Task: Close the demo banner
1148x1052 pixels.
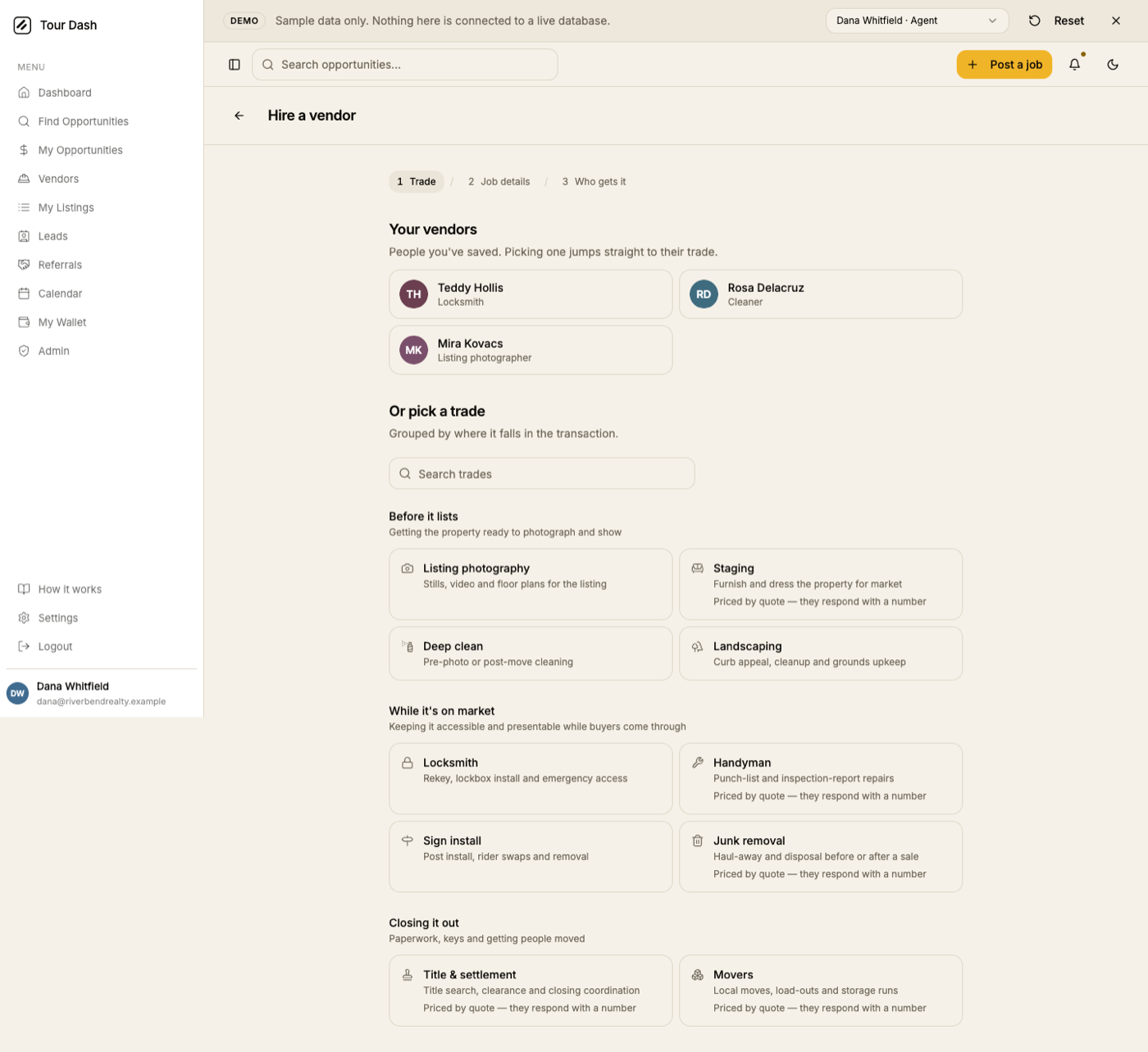Action: point(1116,20)
